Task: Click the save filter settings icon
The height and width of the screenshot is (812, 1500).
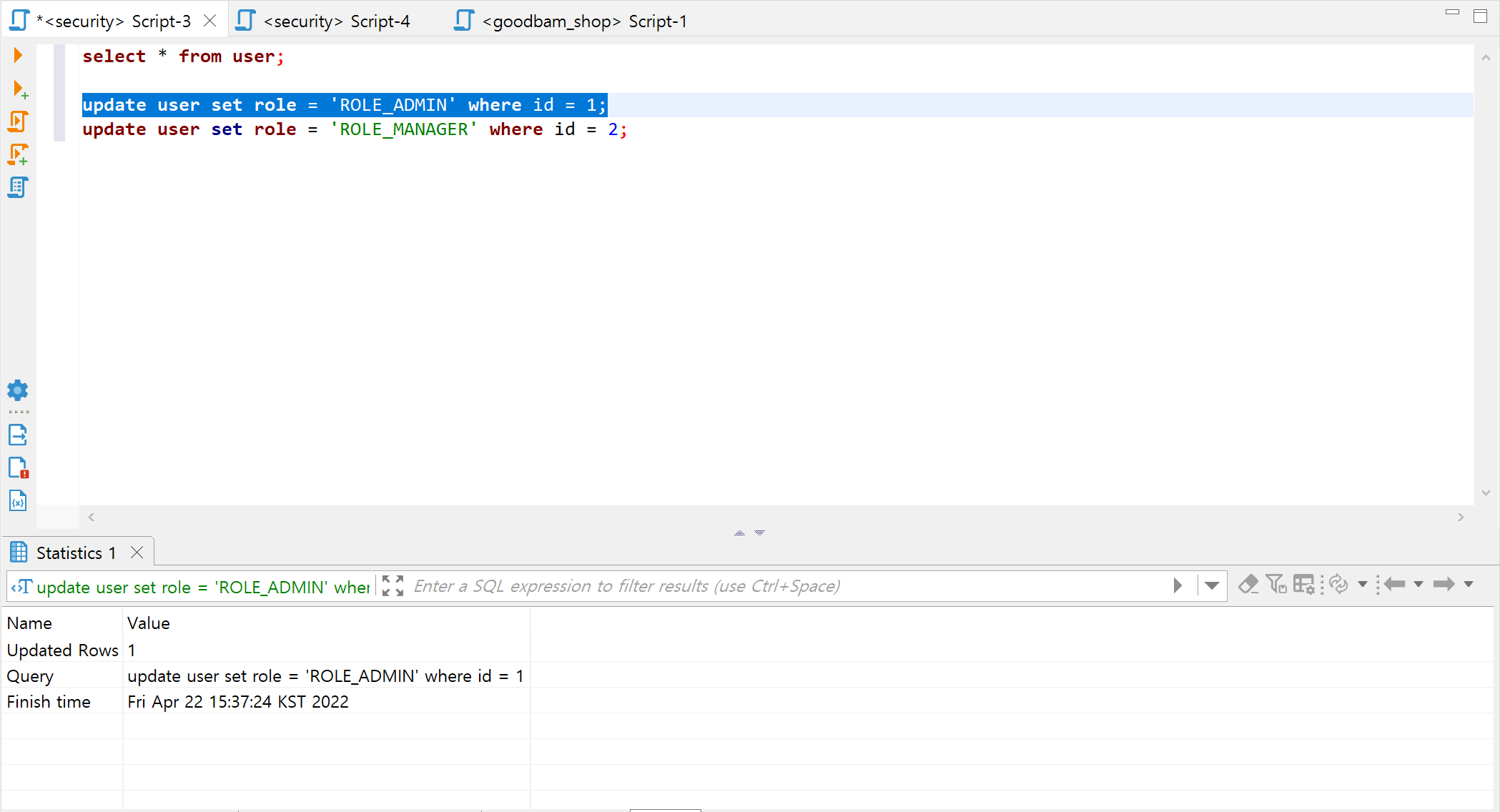Action: 1276,585
